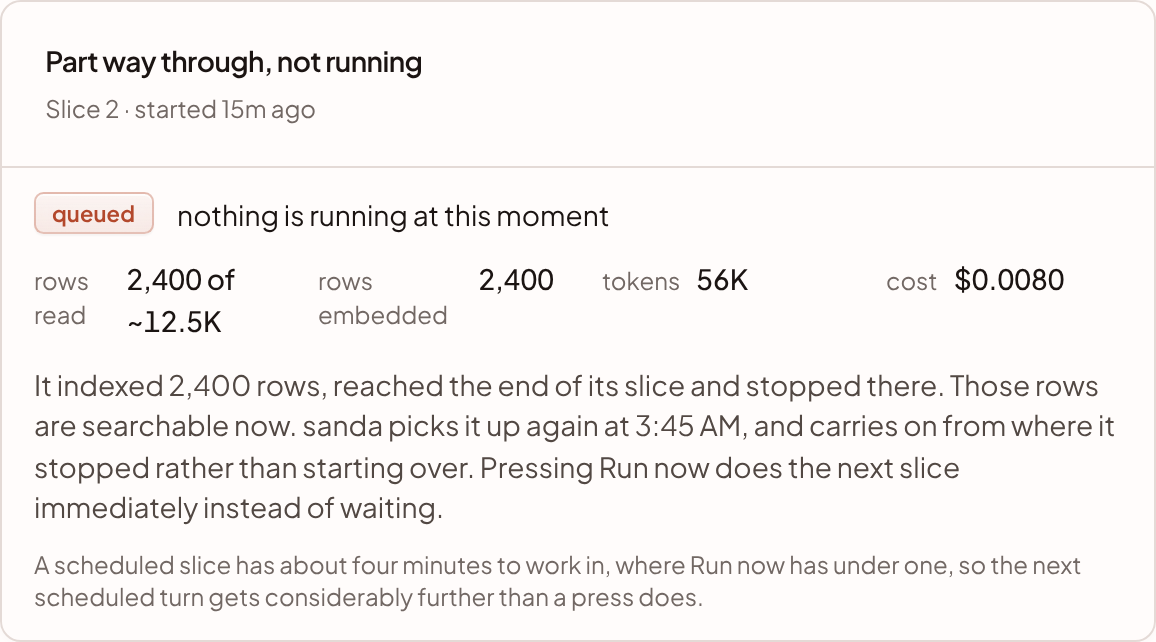Viewport: 1156px width, 642px height.
Task: Click the started 15m ago timestamp
Action: click(x=225, y=109)
